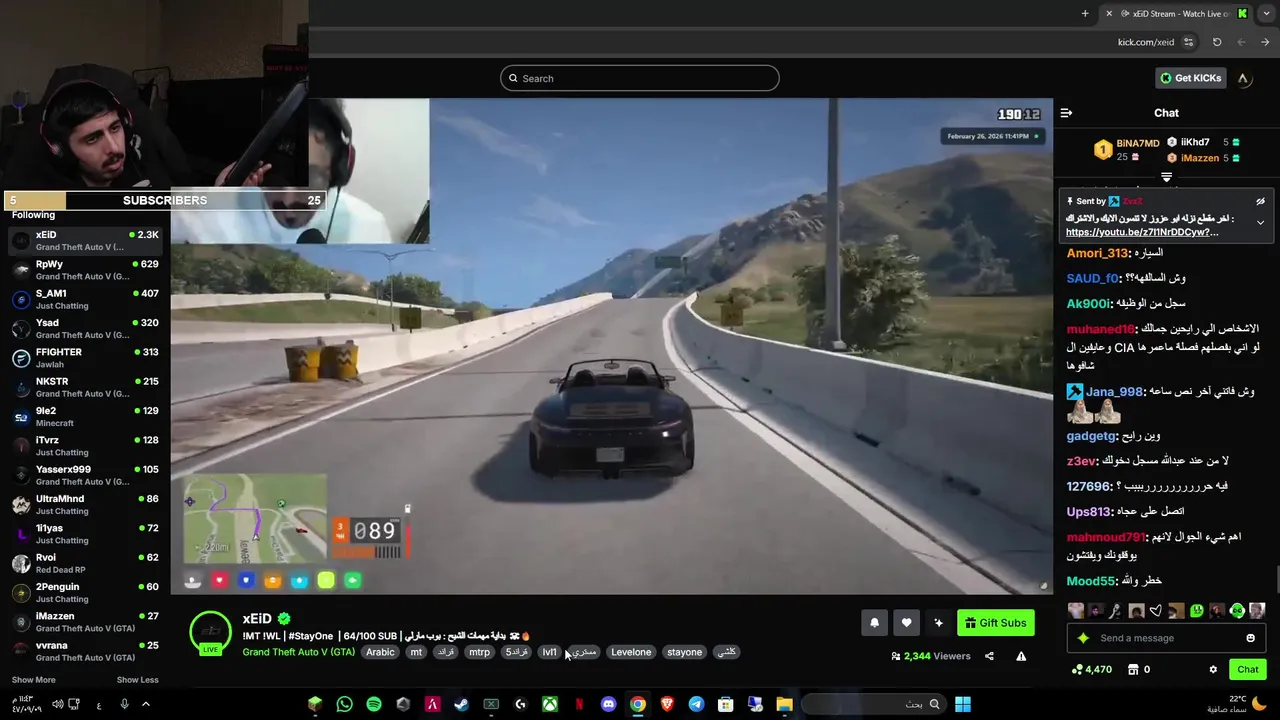Viewport: 1280px width, 720px height.
Task: Hide the pinned message with the eye icon
Action: coord(1261,201)
